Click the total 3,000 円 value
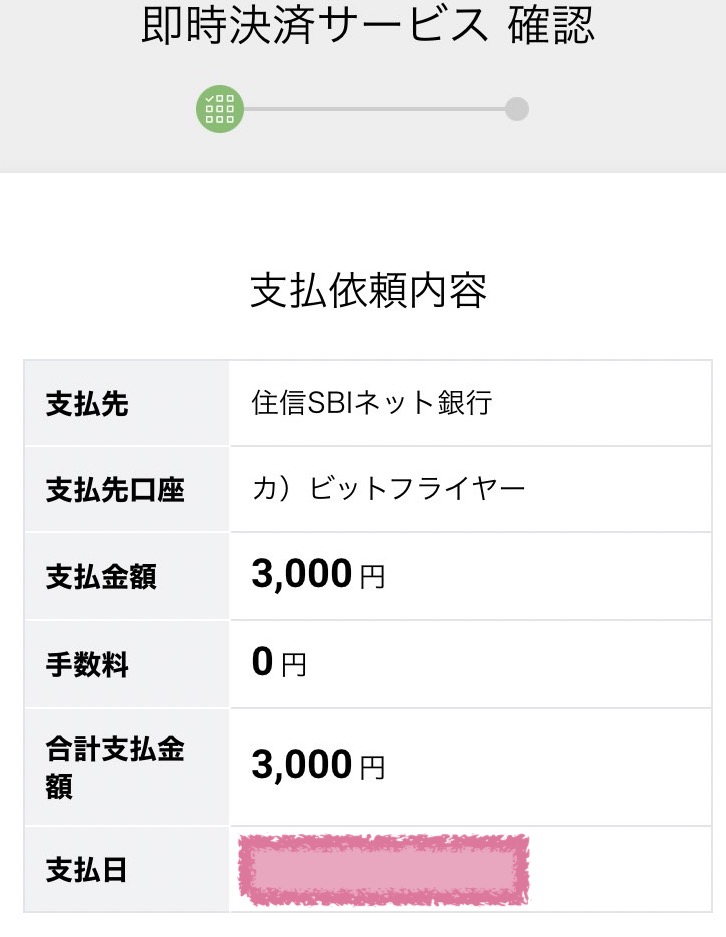 click(x=318, y=765)
